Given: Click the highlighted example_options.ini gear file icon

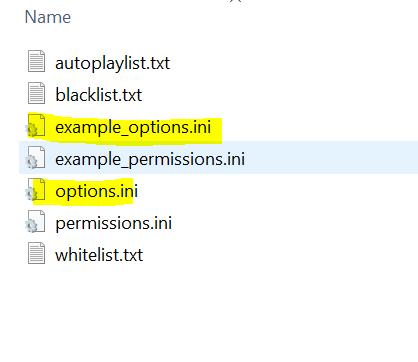Looking at the screenshot, I should [x=35, y=126].
